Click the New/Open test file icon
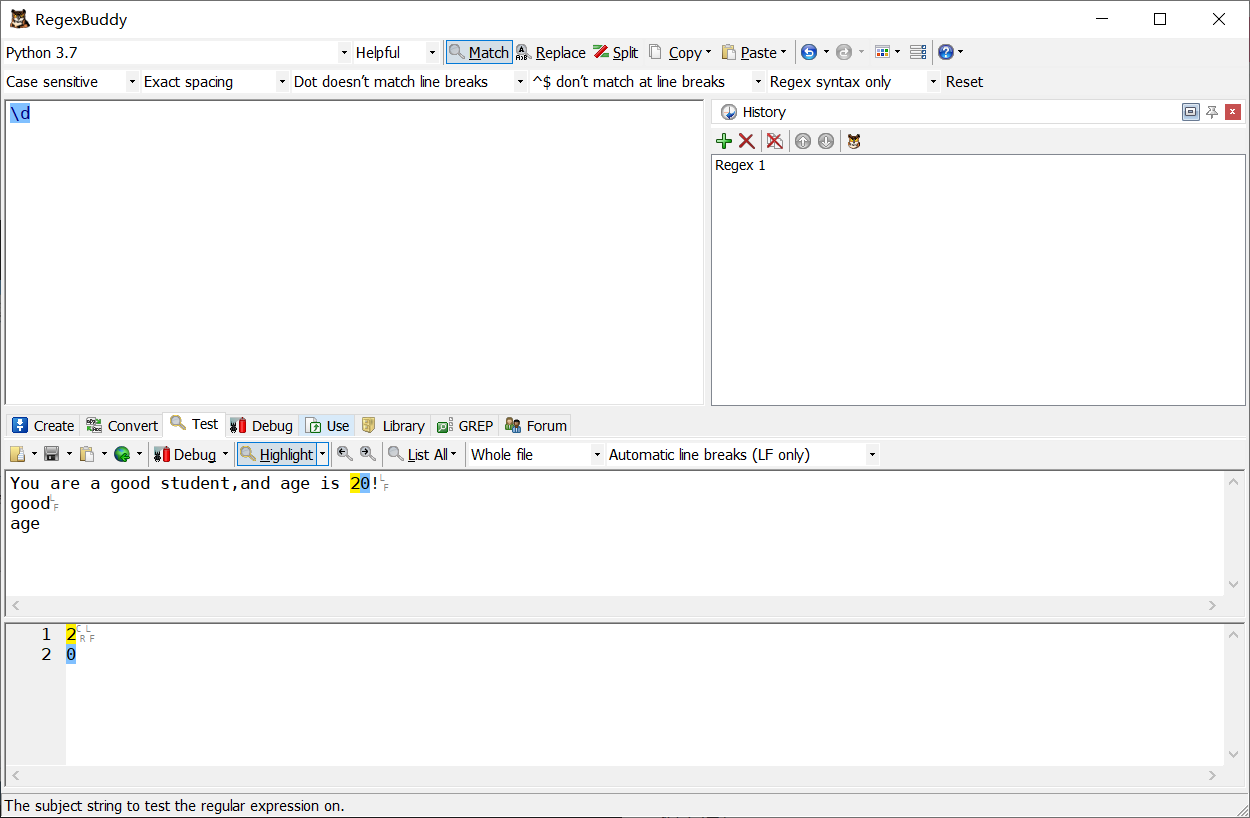1250x818 pixels. tap(18, 454)
